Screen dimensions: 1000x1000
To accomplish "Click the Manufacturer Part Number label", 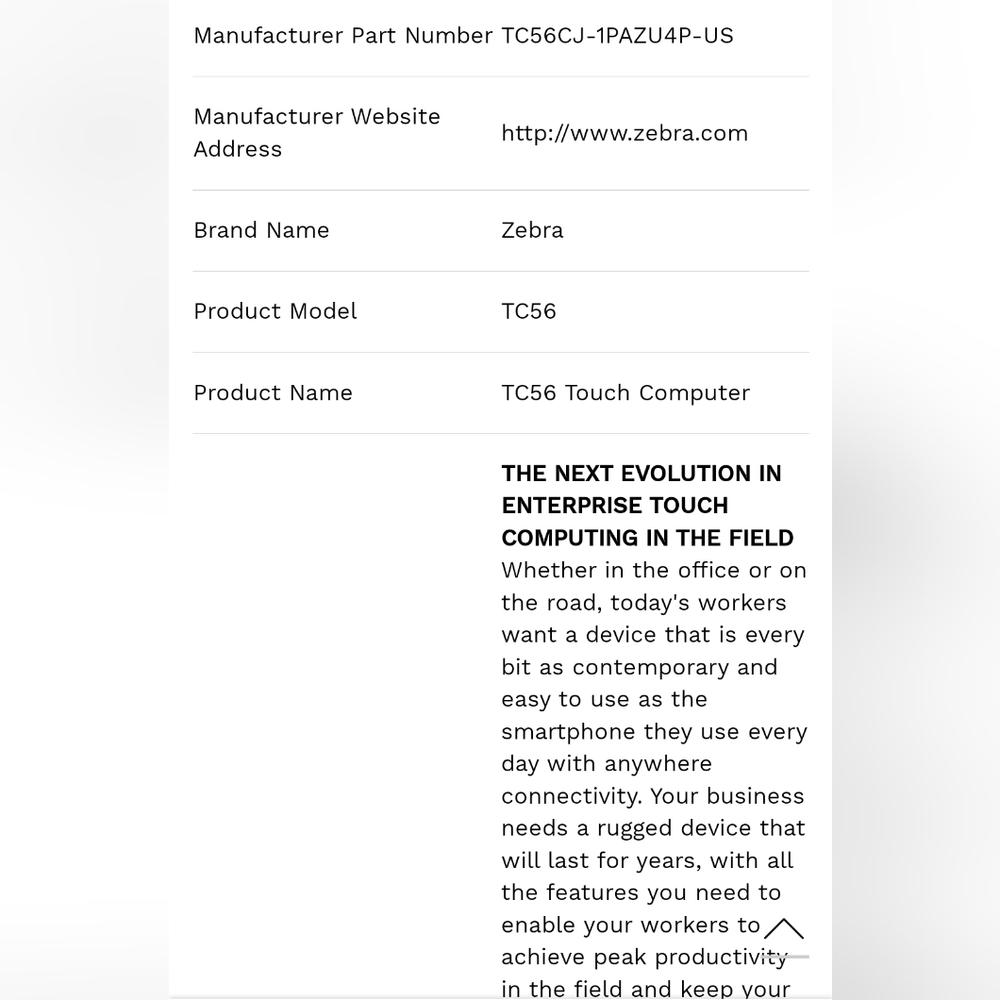I will (x=343, y=36).
